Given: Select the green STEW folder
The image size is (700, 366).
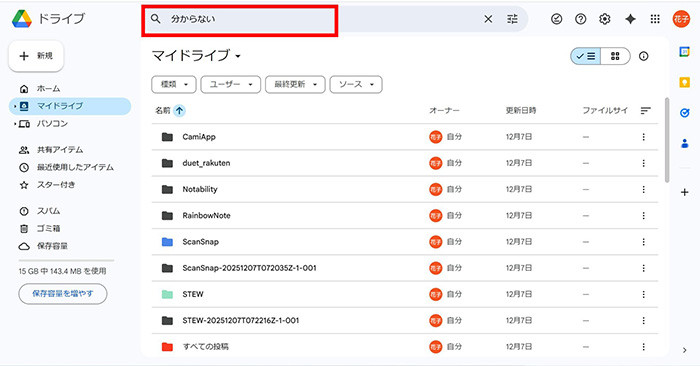Looking at the screenshot, I should [404, 294].
